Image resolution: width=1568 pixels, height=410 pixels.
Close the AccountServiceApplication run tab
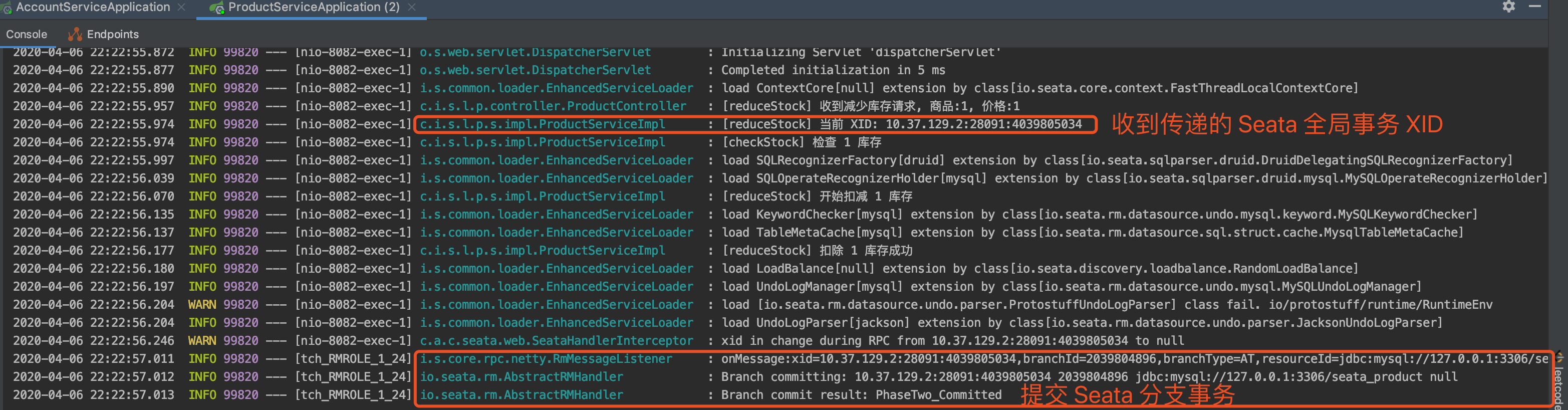181,8
